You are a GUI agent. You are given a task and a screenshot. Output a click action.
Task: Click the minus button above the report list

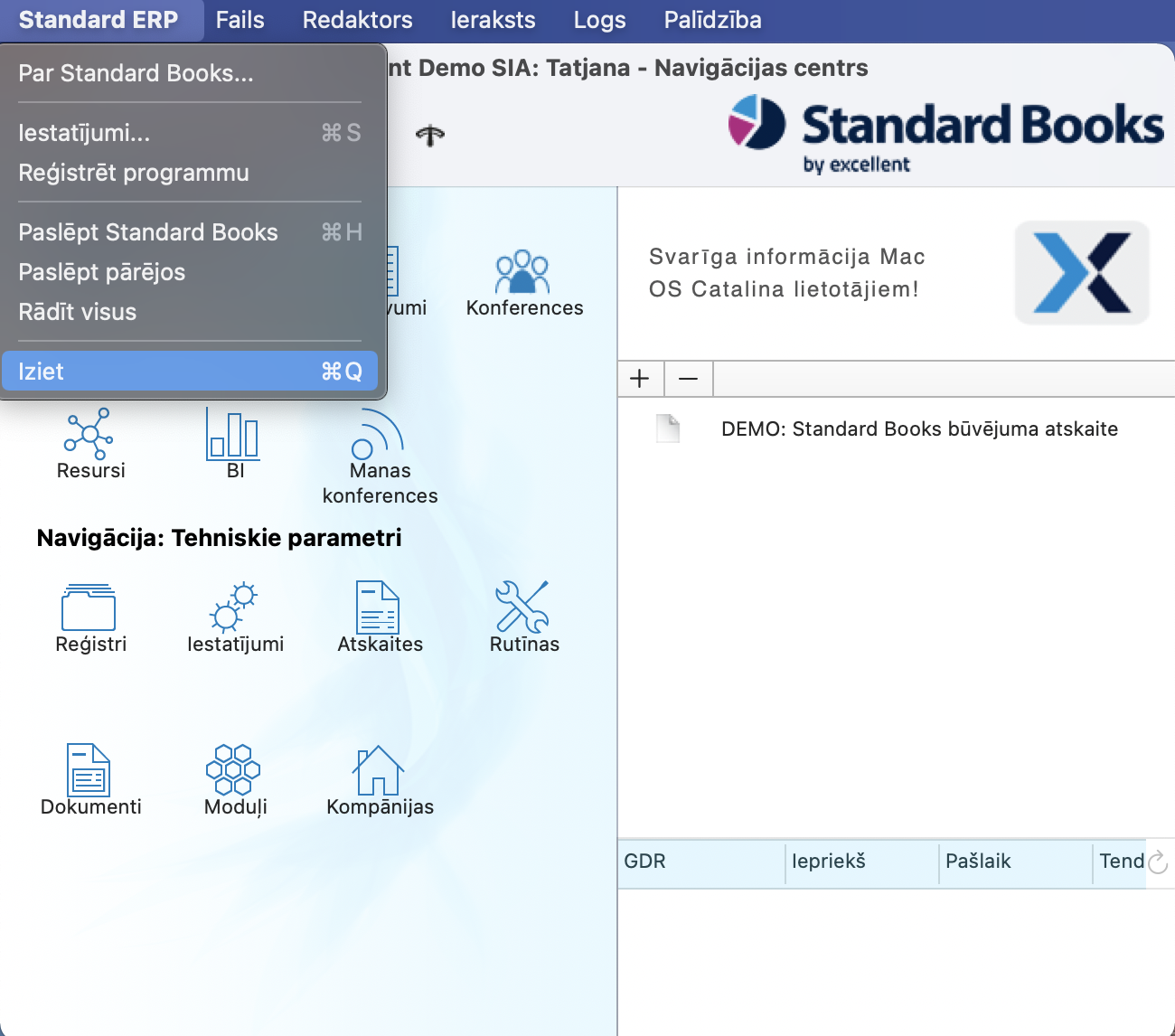coord(689,379)
